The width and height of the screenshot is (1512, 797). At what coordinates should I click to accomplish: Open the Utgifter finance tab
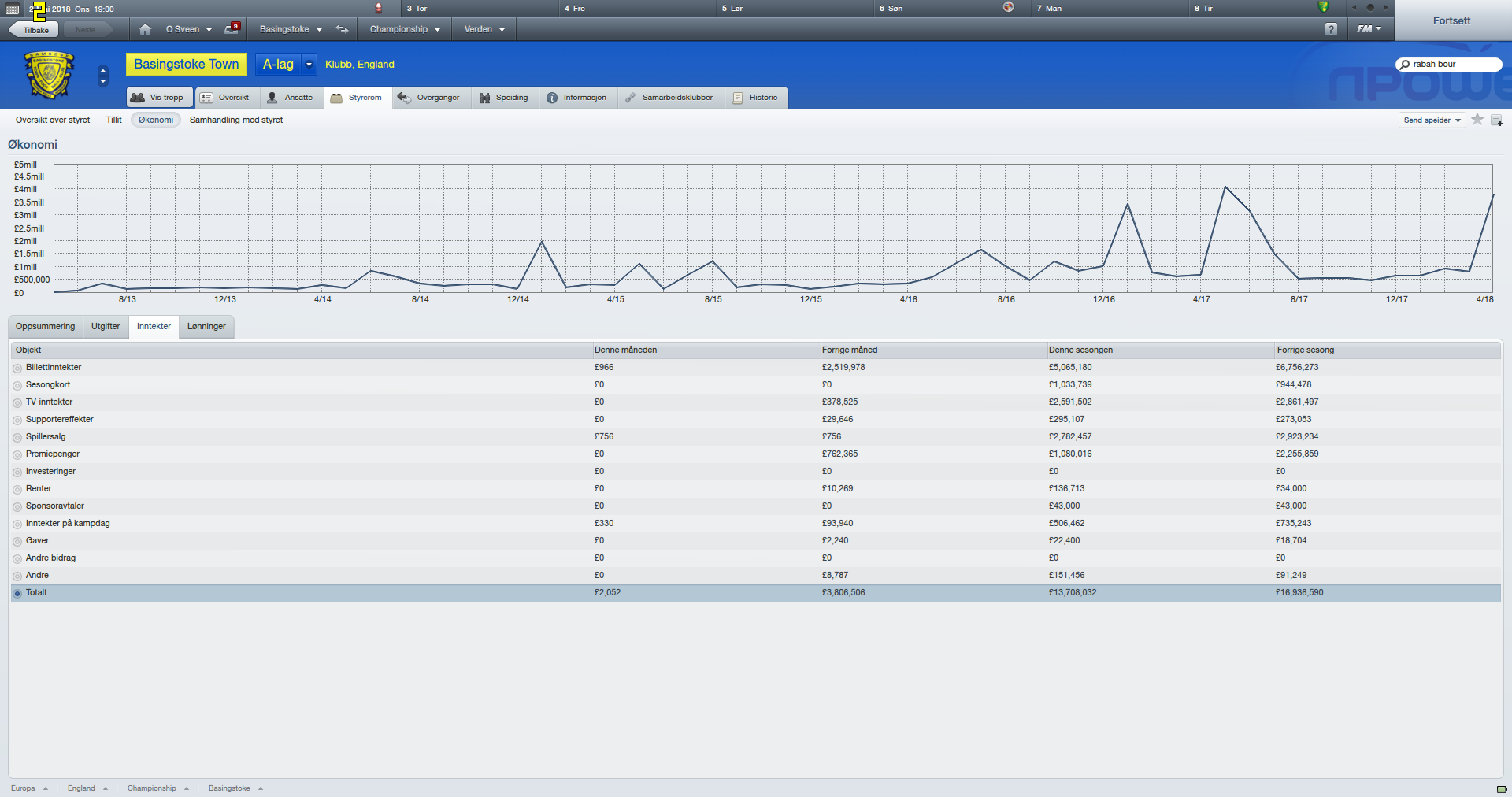click(x=106, y=327)
